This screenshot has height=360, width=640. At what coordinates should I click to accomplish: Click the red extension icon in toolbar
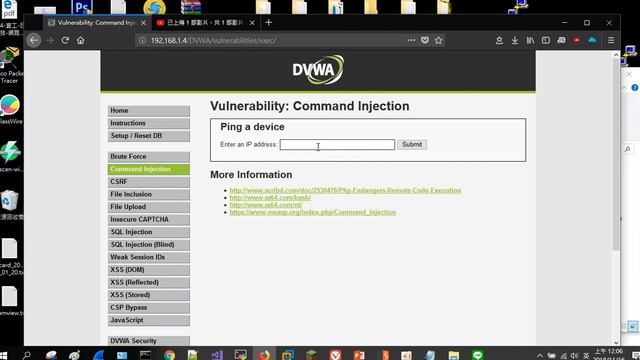point(577,40)
